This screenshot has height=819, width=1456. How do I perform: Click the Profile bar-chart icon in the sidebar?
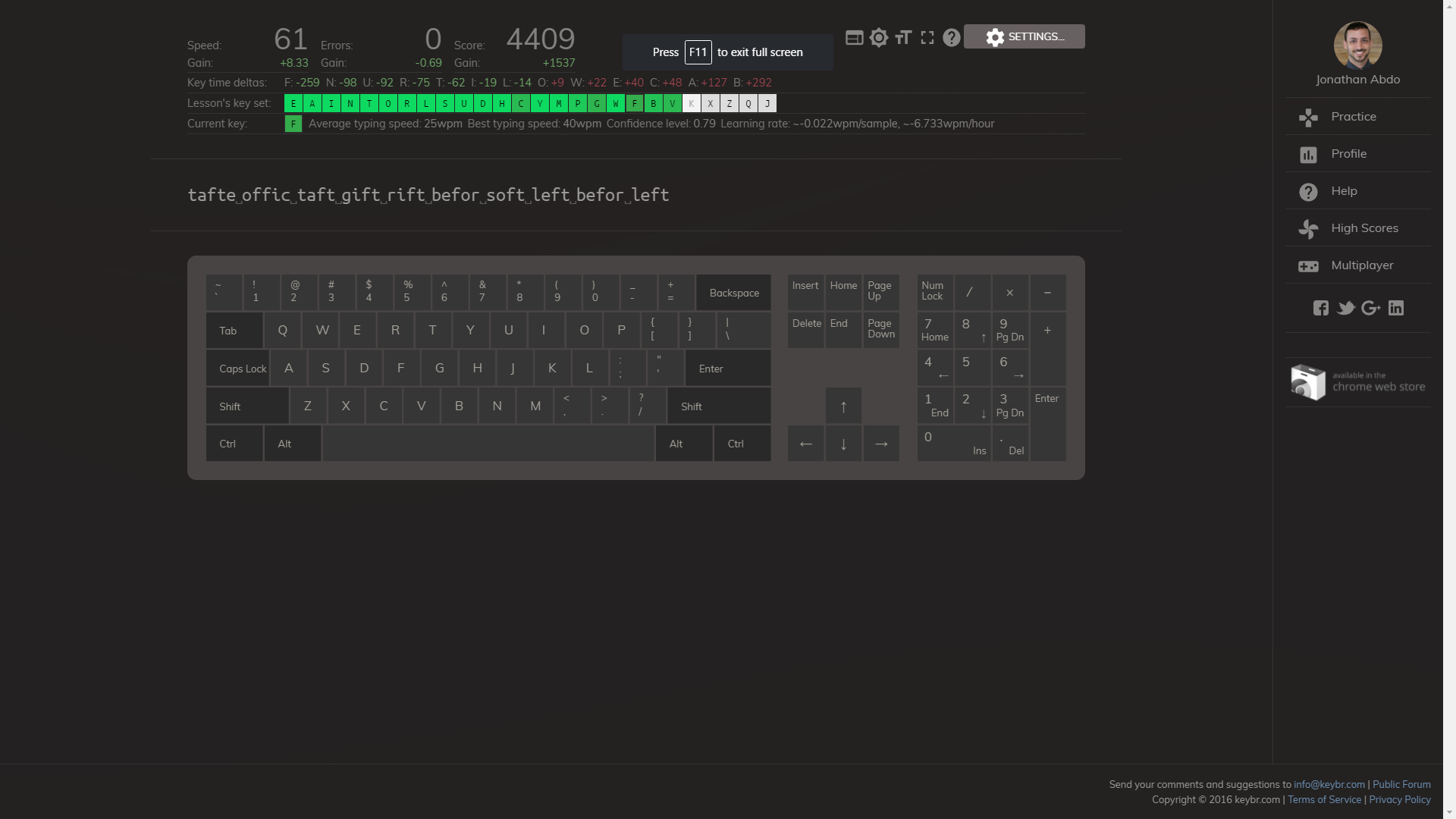tap(1308, 154)
